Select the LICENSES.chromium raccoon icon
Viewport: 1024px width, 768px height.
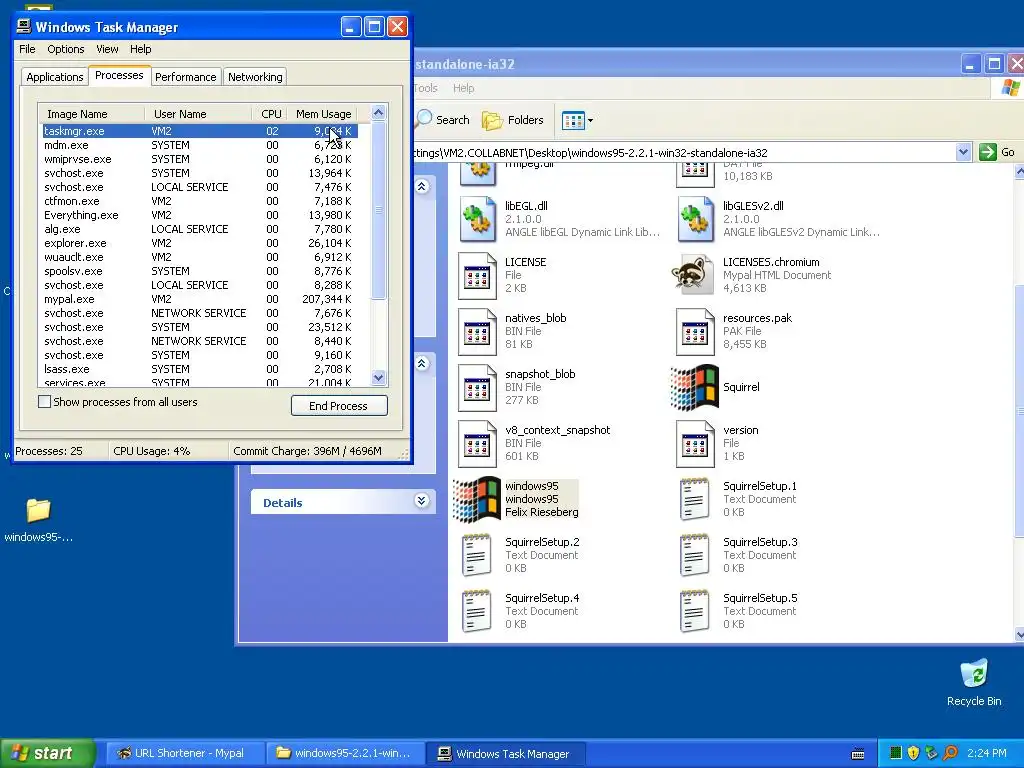pyautogui.click(x=692, y=275)
